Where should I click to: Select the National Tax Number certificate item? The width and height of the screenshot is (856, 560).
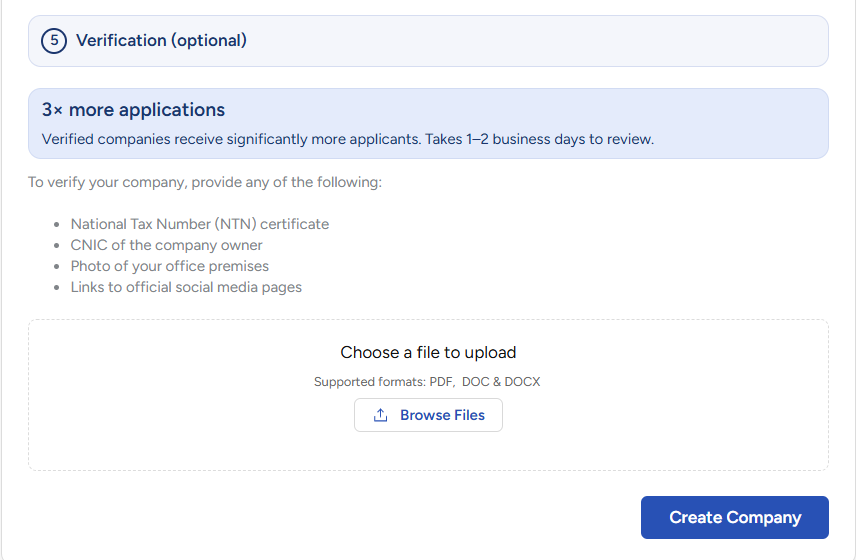click(x=199, y=224)
